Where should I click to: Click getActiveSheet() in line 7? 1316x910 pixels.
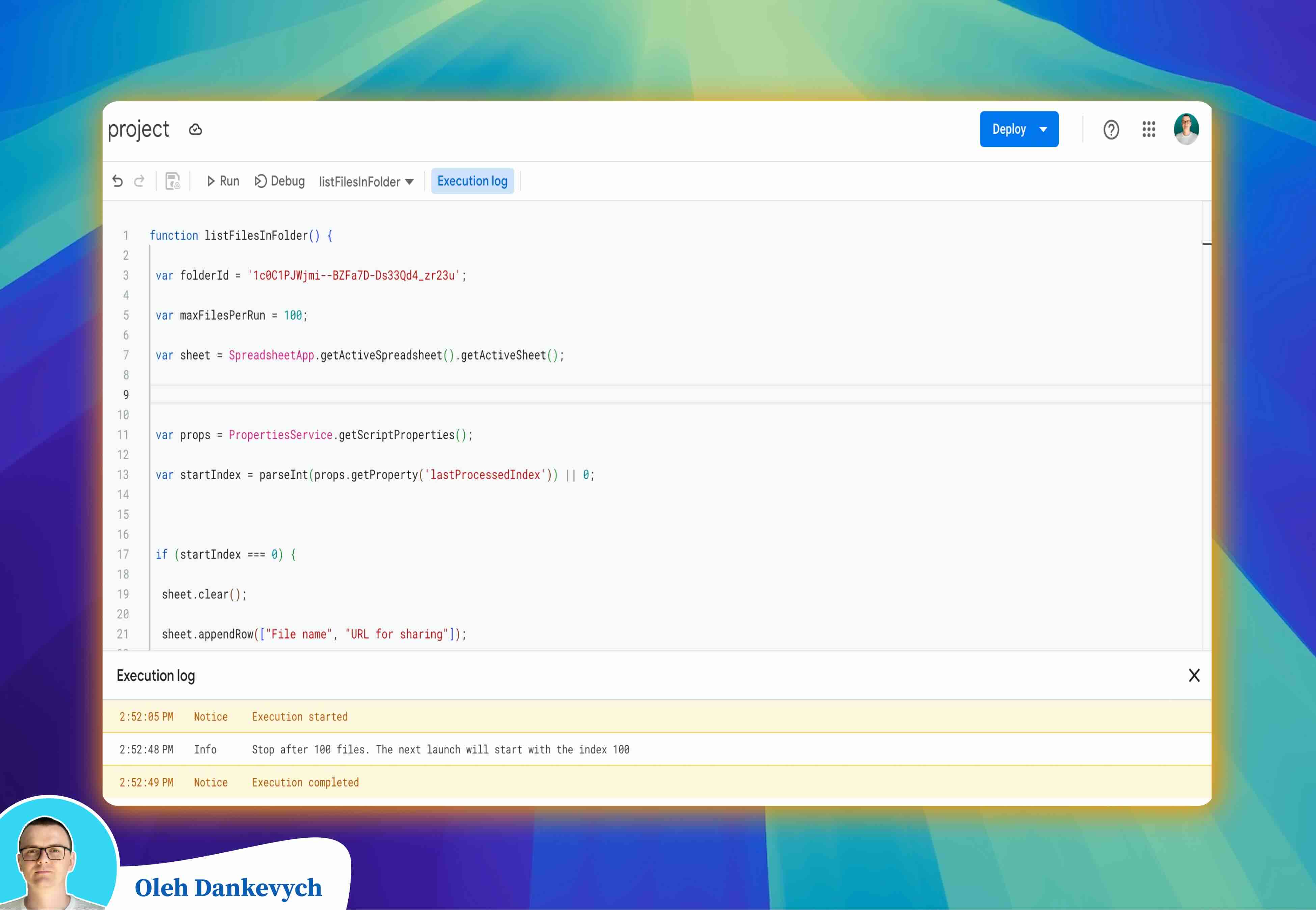pos(510,355)
